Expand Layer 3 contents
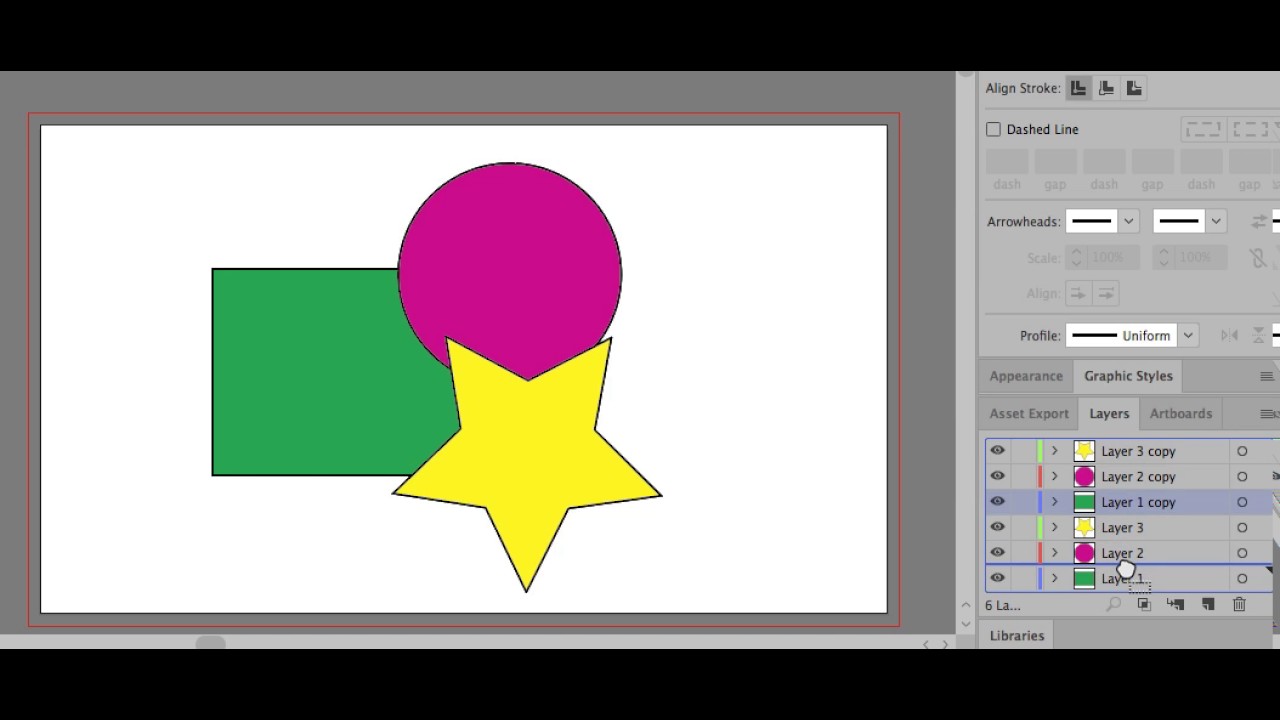This screenshot has width=1280, height=720. [1054, 528]
